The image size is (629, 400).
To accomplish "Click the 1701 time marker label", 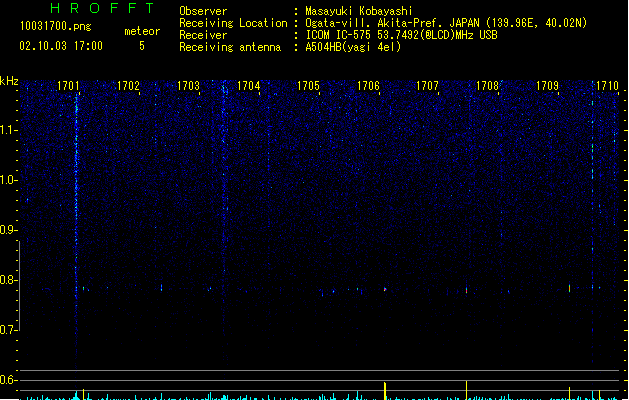I will tap(68, 86).
